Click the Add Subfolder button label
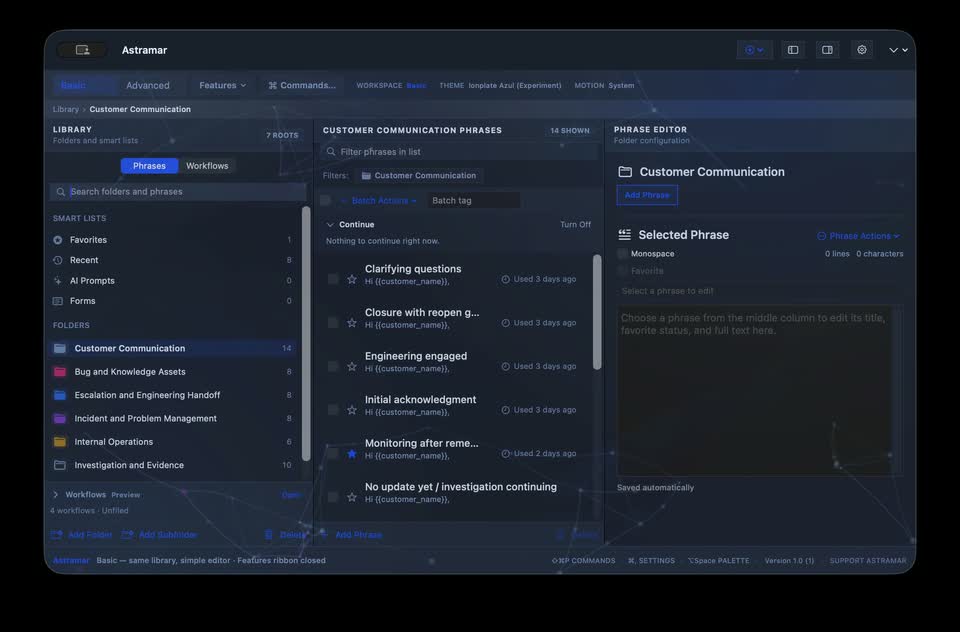The width and height of the screenshot is (960, 632). pos(168,535)
